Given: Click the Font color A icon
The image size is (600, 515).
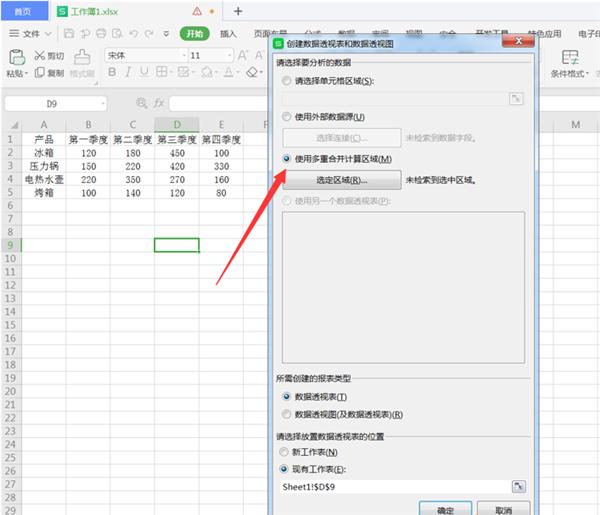Looking at the screenshot, I should click(228, 72).
